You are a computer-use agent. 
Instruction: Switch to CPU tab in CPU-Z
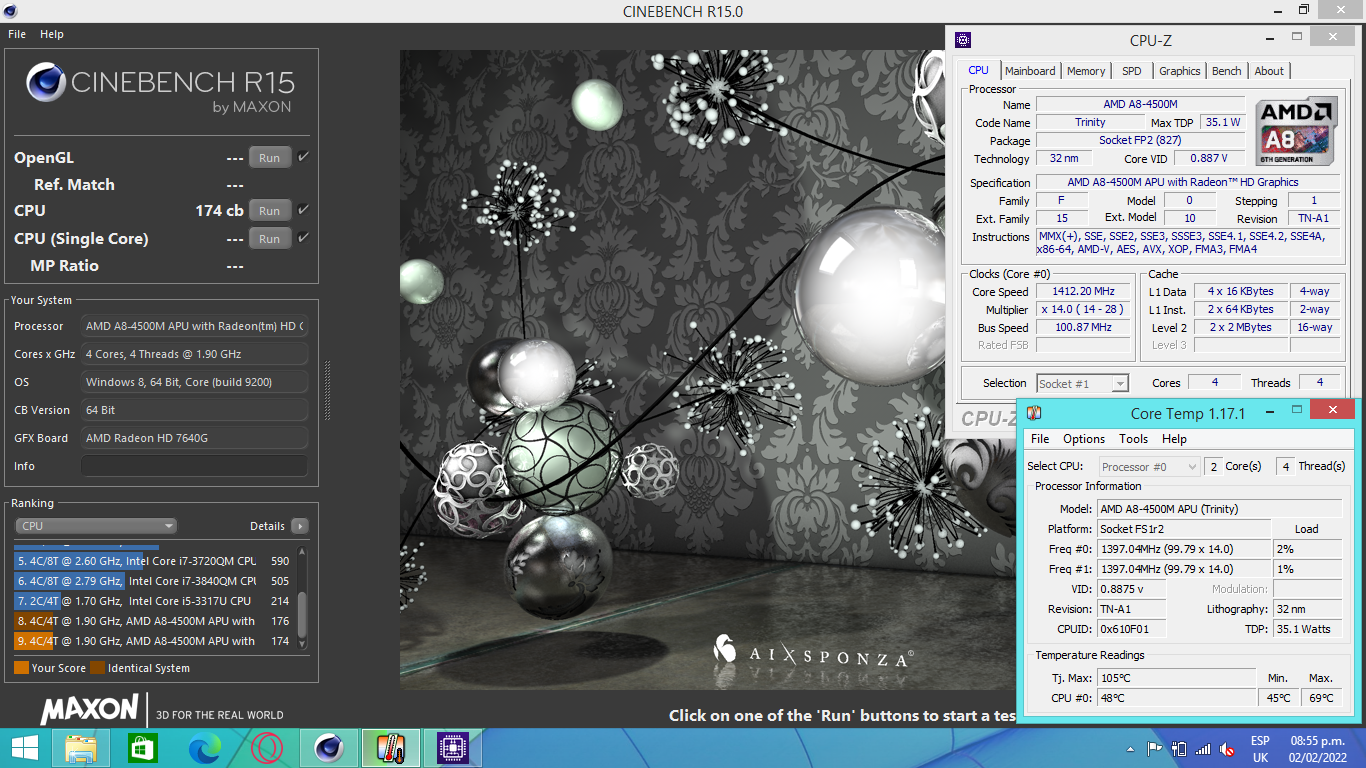click(x=979, y=70)
